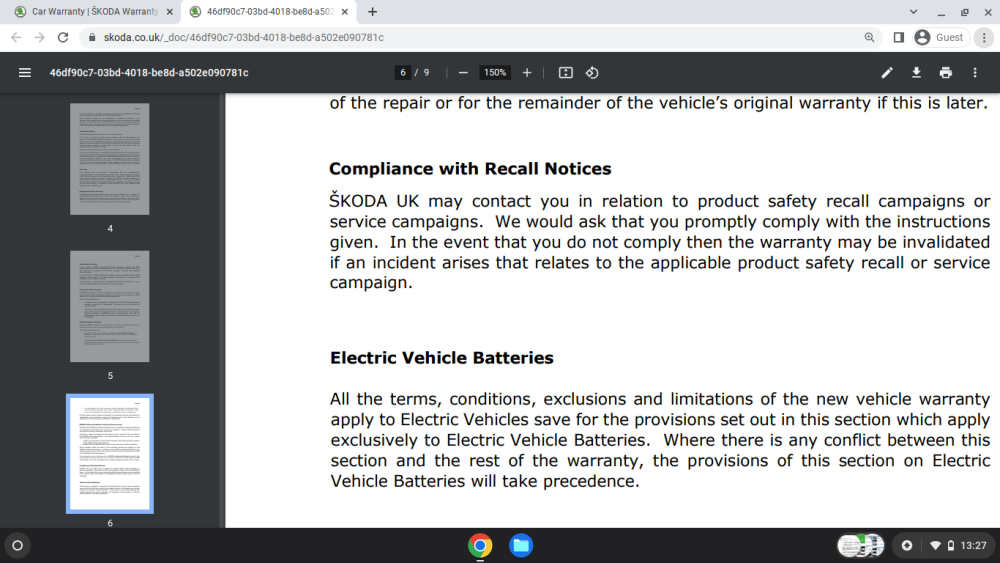Viewport: 1000px width, 563px height.
Task: Close the 46df90c7 PDF tab
Action: coord(344,11)
